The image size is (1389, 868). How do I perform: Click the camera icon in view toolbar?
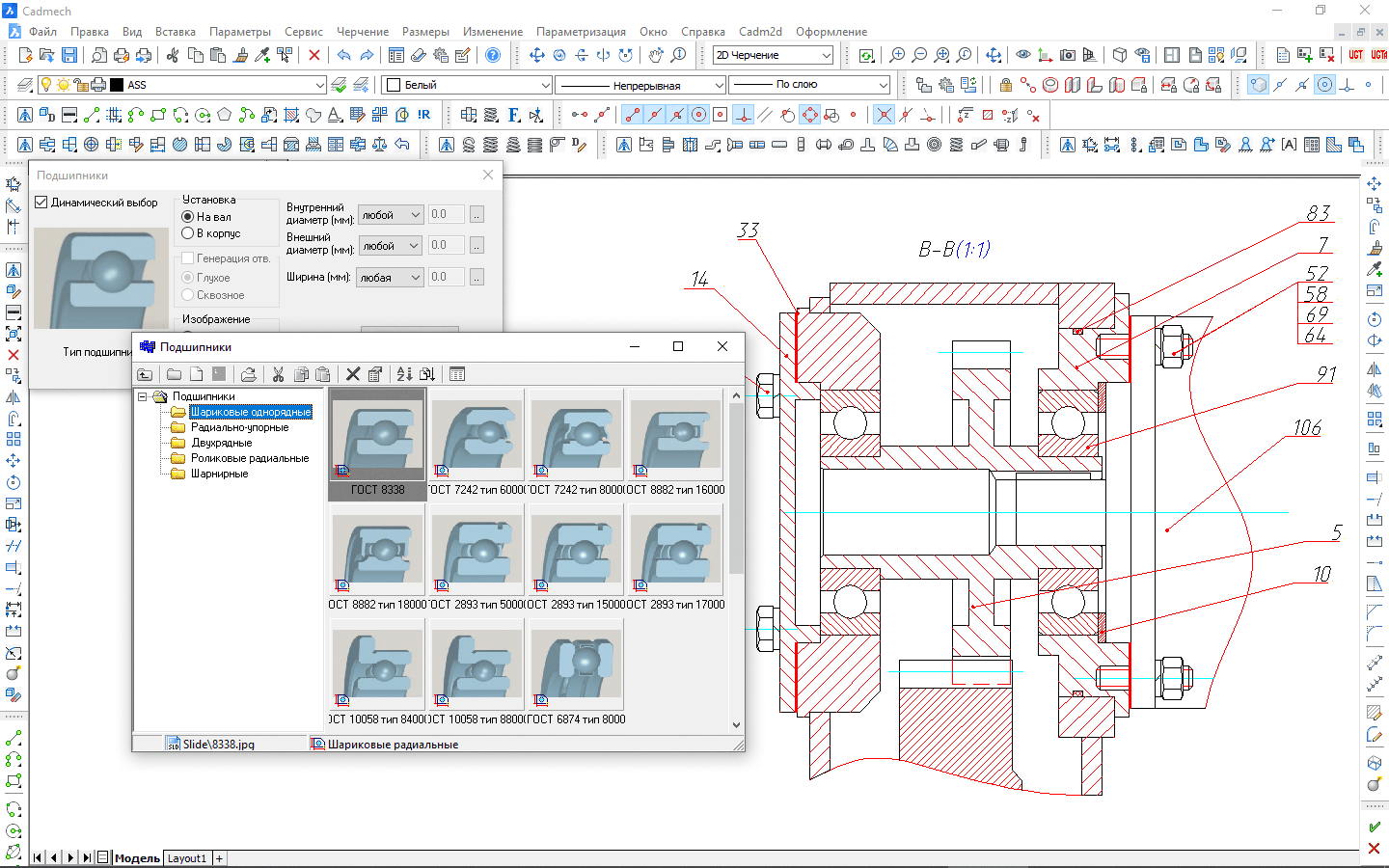tap(1067, 55)
